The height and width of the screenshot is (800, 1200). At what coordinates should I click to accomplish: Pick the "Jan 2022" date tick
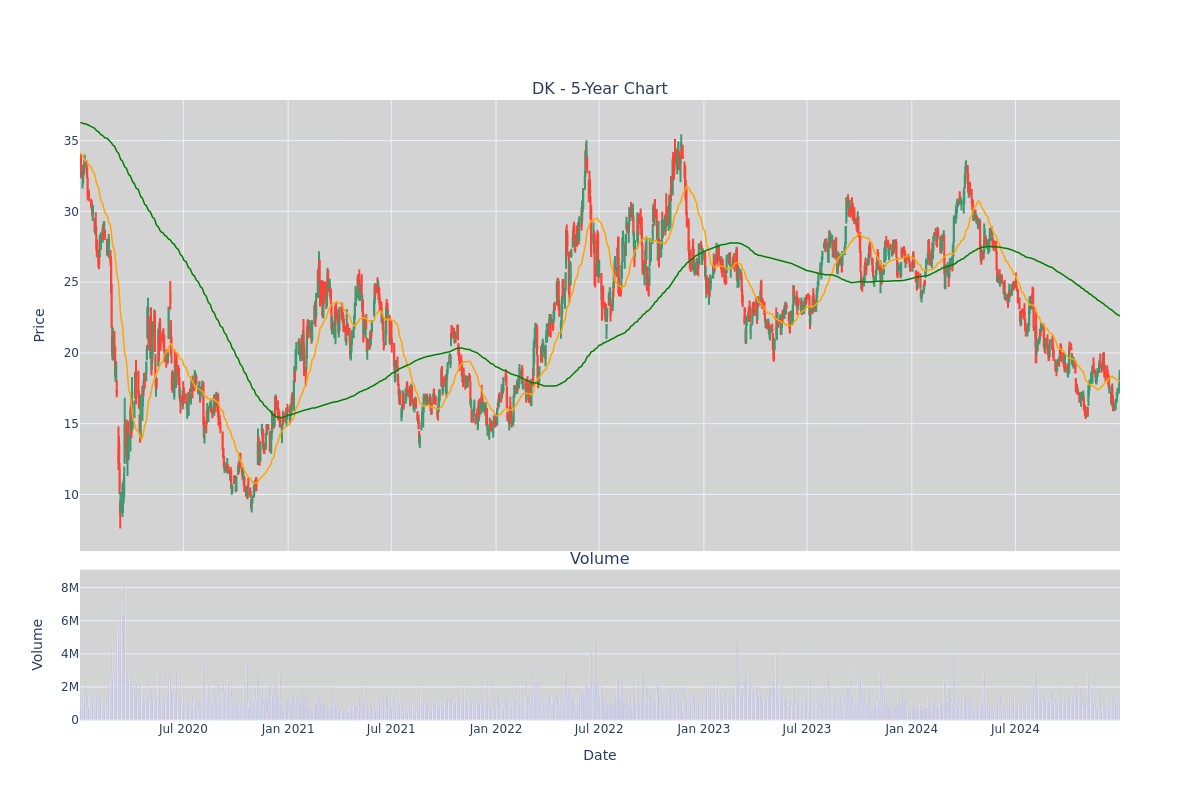tap(496, 729)
